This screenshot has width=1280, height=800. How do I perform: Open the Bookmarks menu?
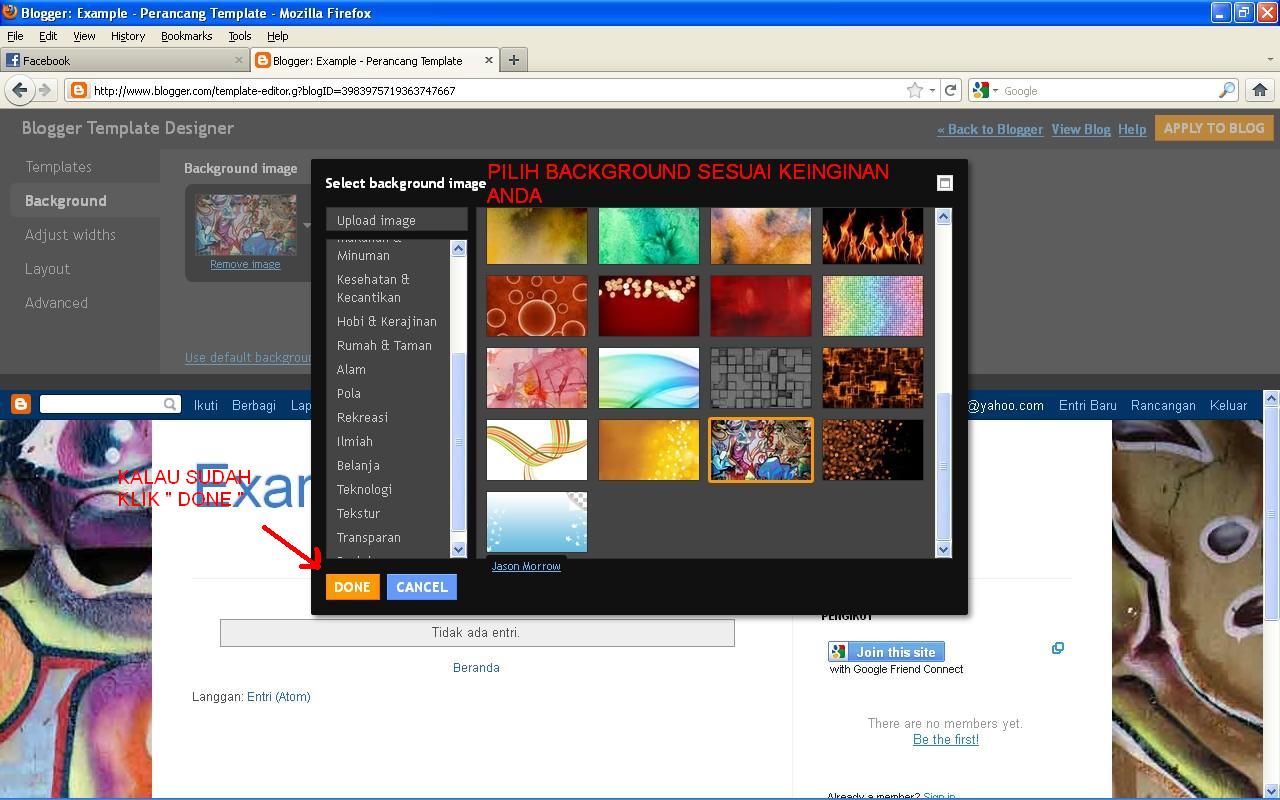[186, 36]
